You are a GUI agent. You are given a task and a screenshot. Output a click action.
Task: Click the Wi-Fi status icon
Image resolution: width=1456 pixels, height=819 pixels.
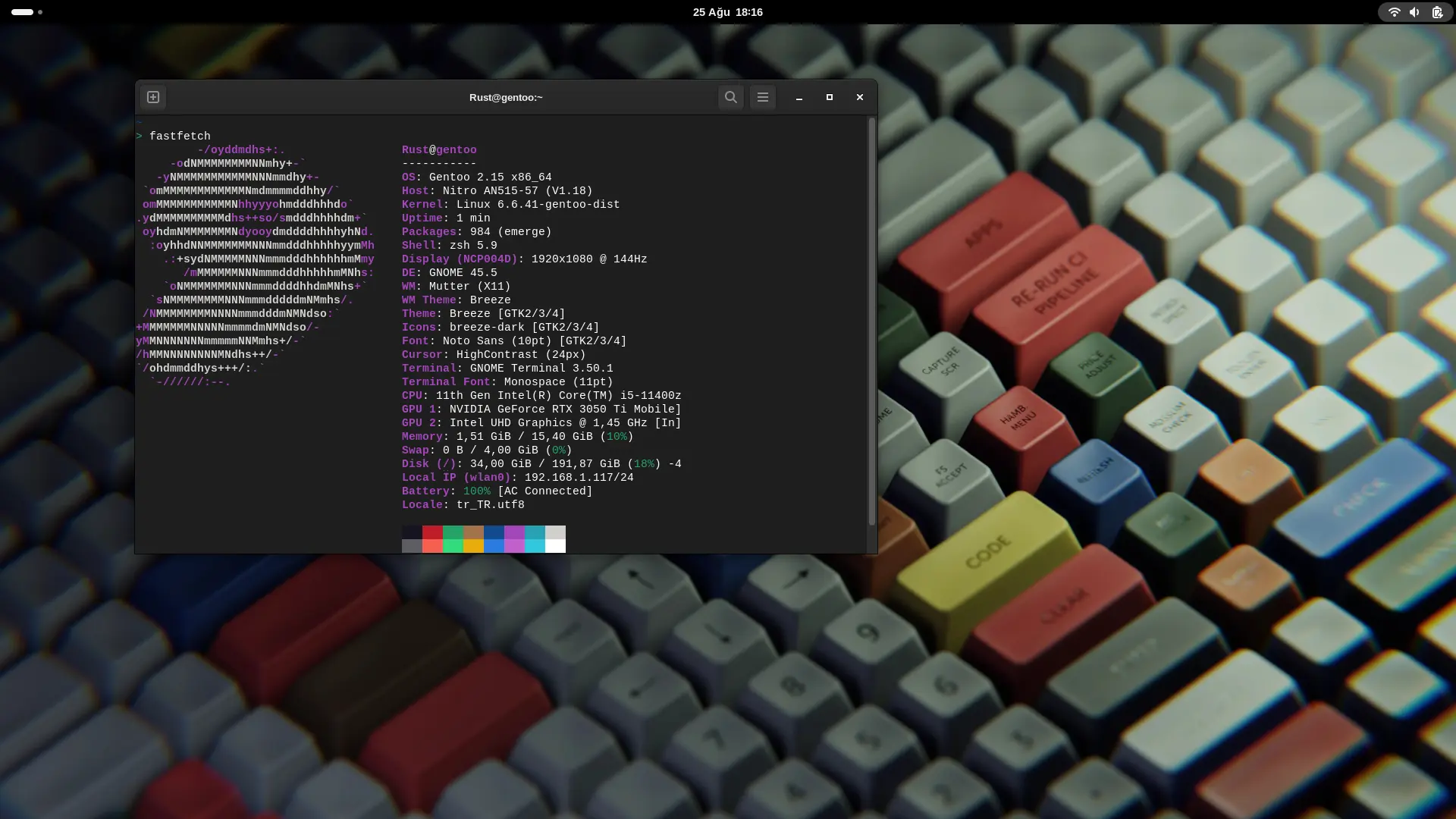1394,12
